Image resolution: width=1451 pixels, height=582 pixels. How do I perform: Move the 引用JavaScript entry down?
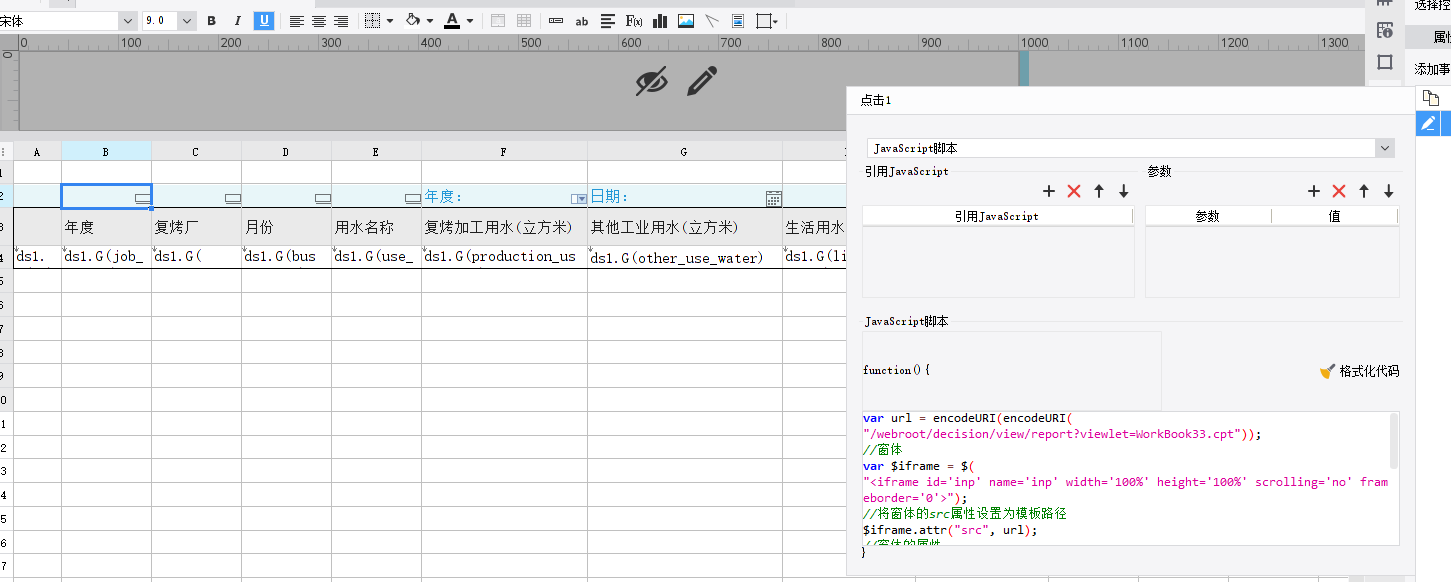click(1124, 191)
